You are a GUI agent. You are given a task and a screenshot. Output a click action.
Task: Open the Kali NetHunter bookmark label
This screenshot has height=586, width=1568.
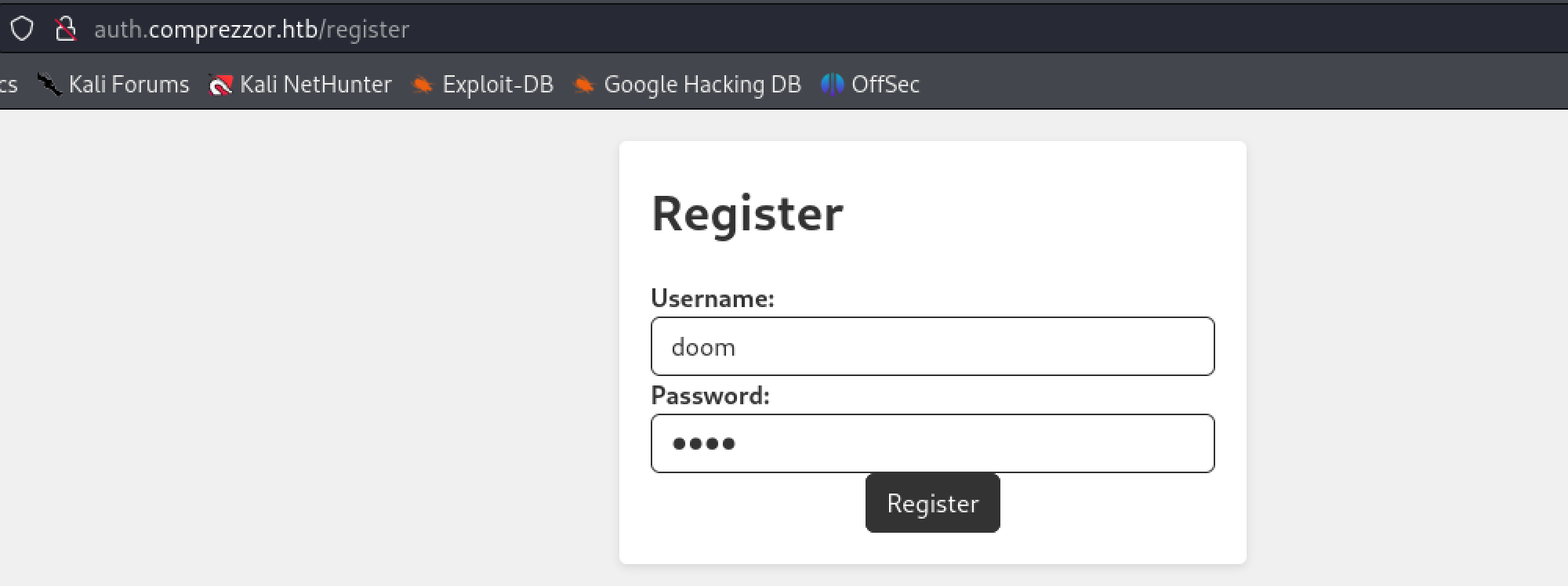point(315,84)
